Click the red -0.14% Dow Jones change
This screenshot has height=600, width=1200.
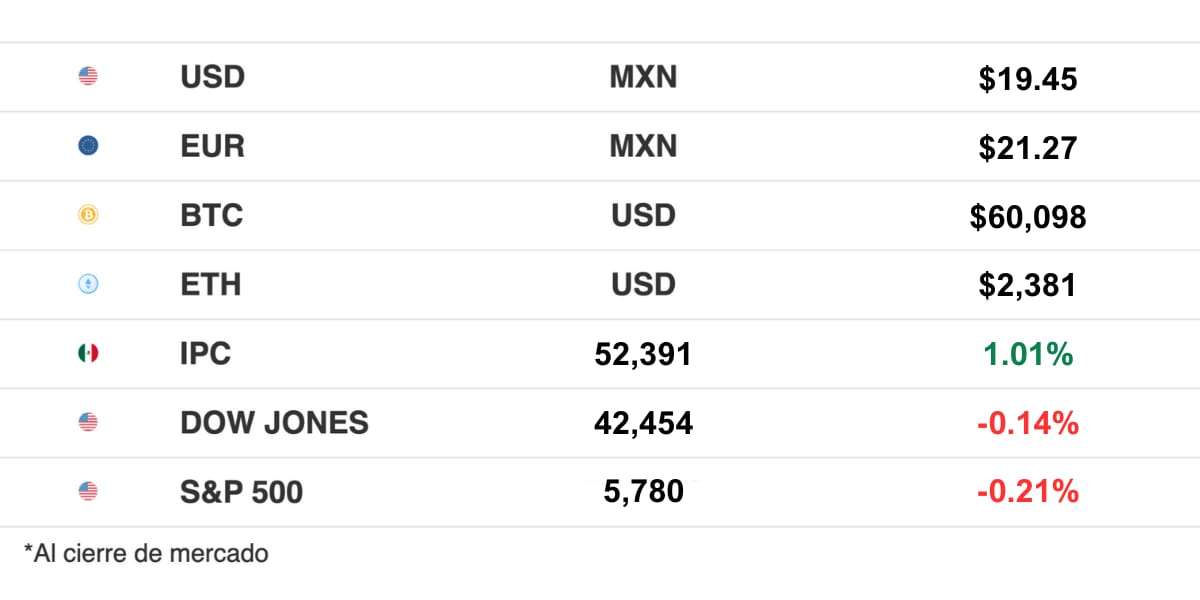tap(1028, 423)
